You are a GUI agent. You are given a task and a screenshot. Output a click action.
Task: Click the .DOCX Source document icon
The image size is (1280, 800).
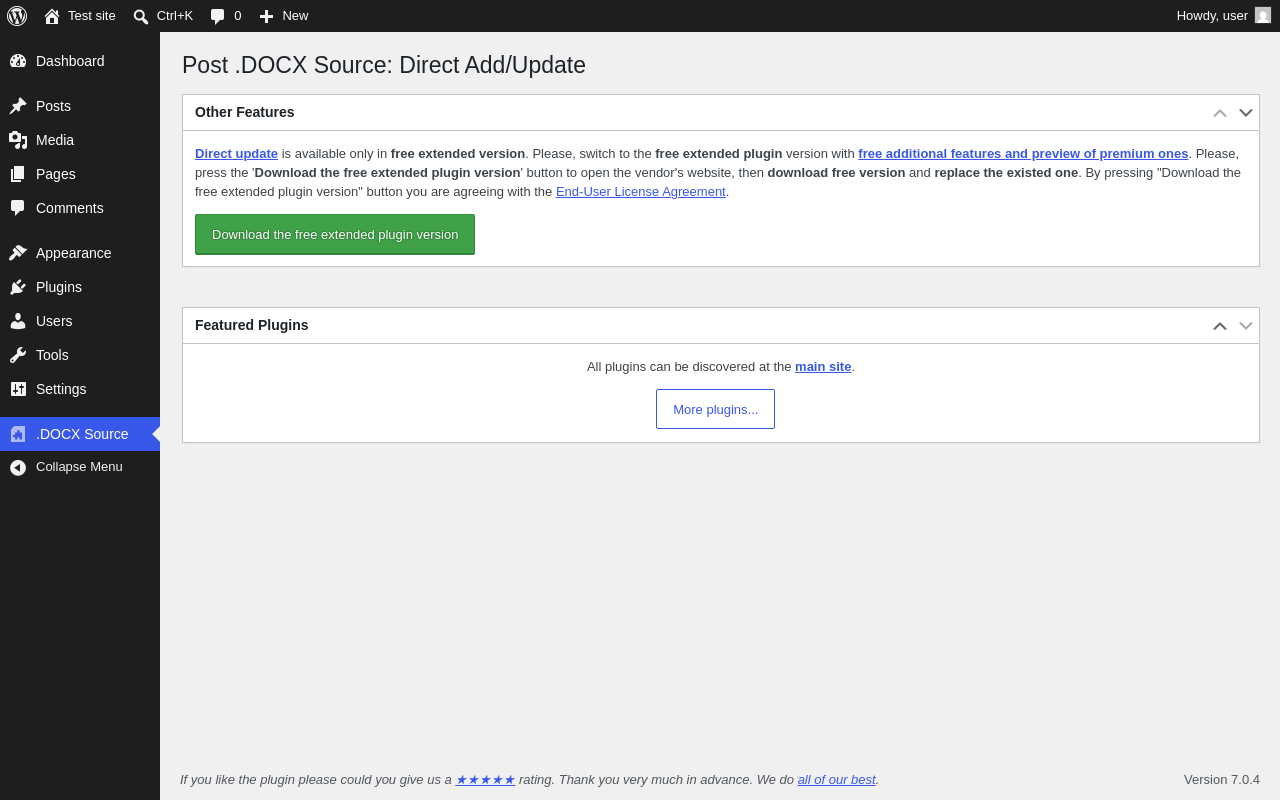click(x=18, y=434)
